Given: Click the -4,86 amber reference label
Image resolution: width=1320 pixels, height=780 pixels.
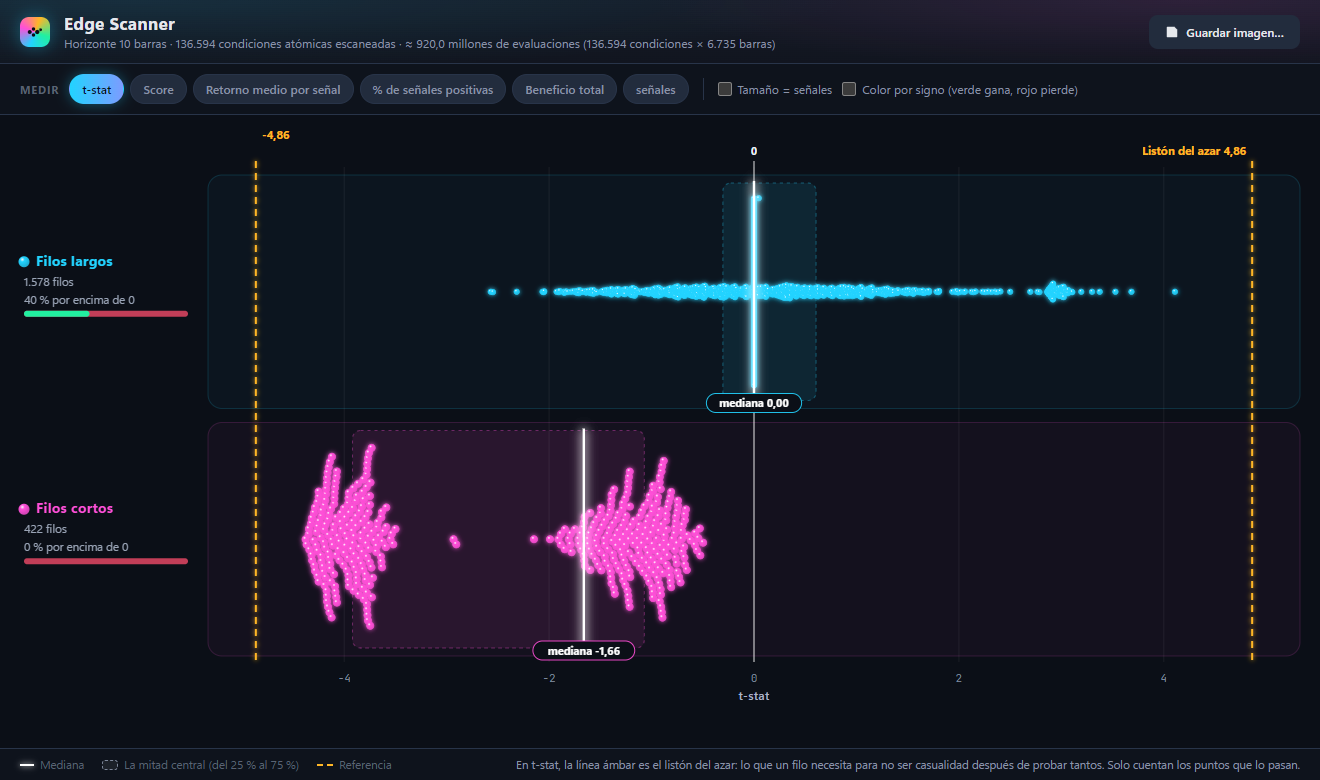Looking at the screenshot, I should point(276,135).
